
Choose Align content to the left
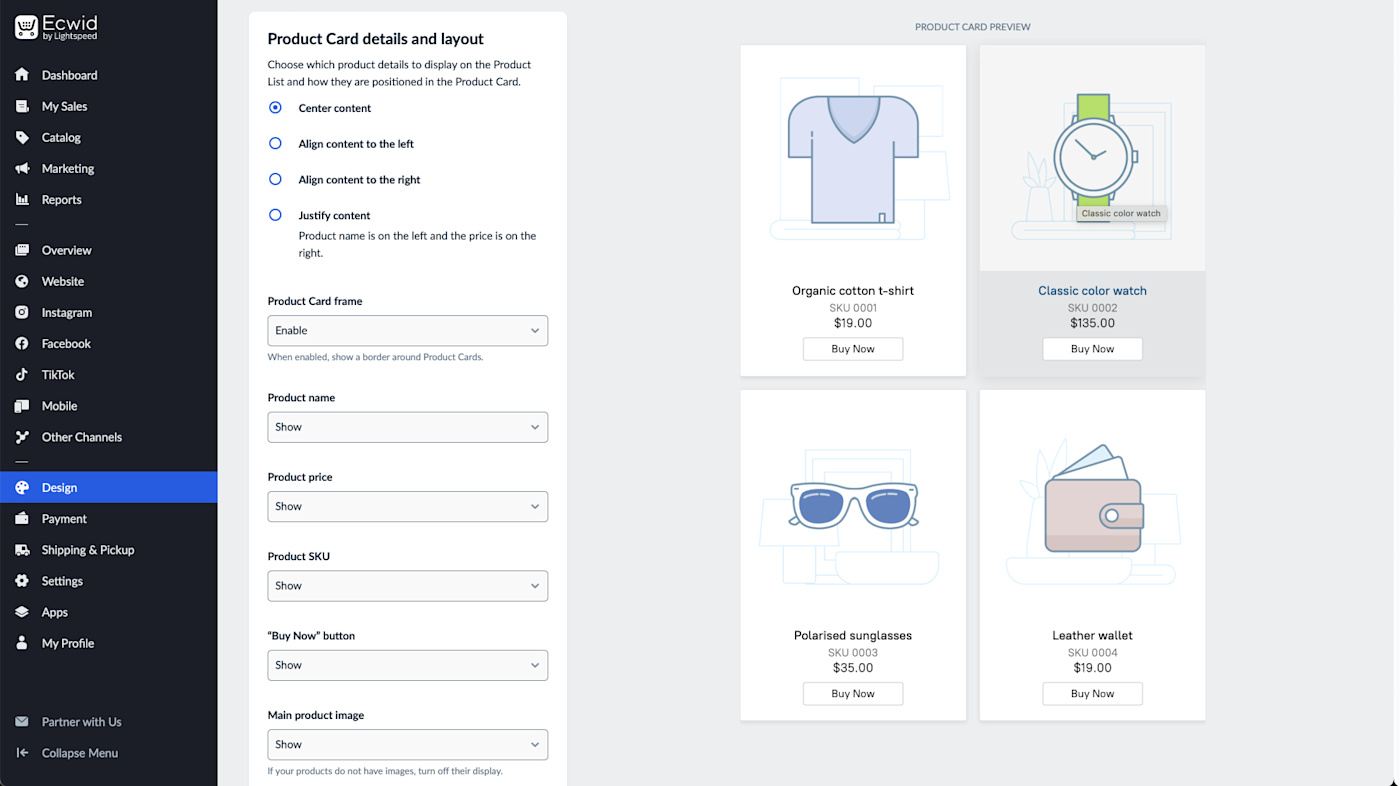point(275,143)
